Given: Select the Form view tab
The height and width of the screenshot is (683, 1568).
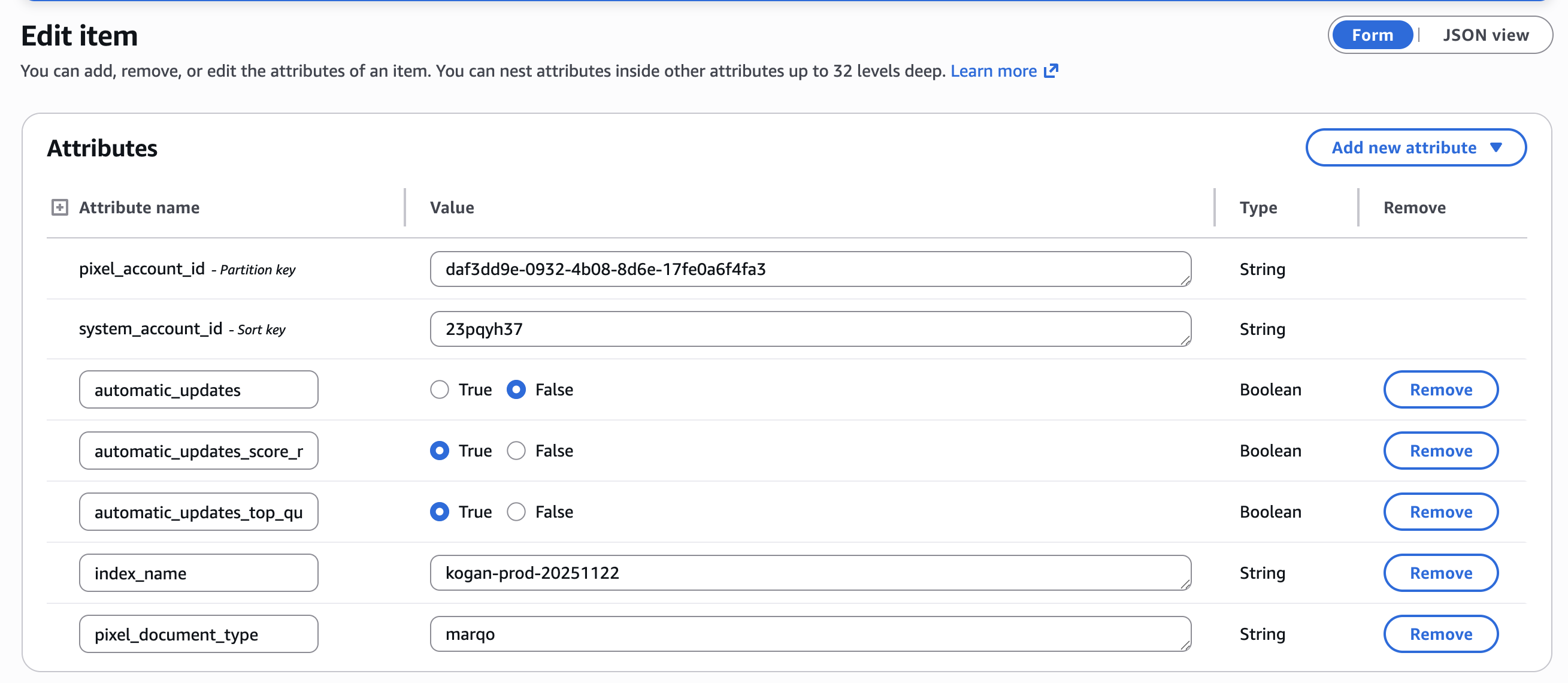Looking at the screenshot, I should [x=1372, y=35].
